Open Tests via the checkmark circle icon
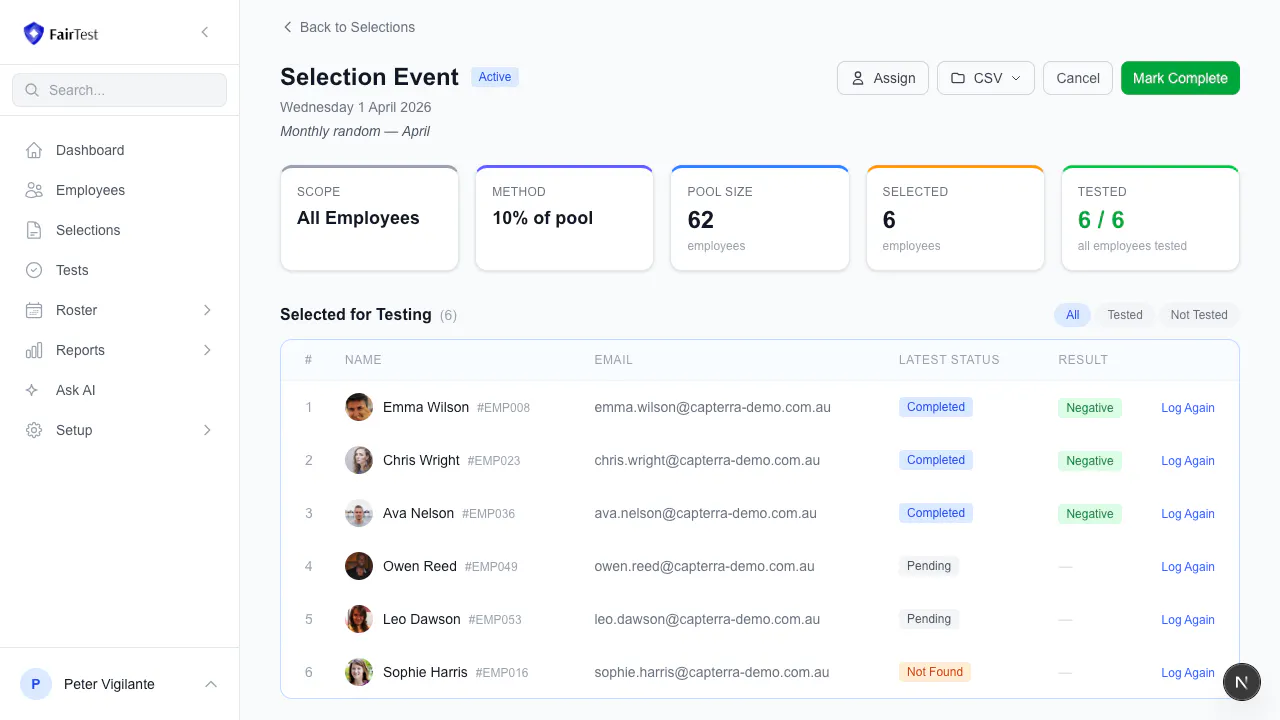Viewport: 1280px width, 720px height. (34, 270)
